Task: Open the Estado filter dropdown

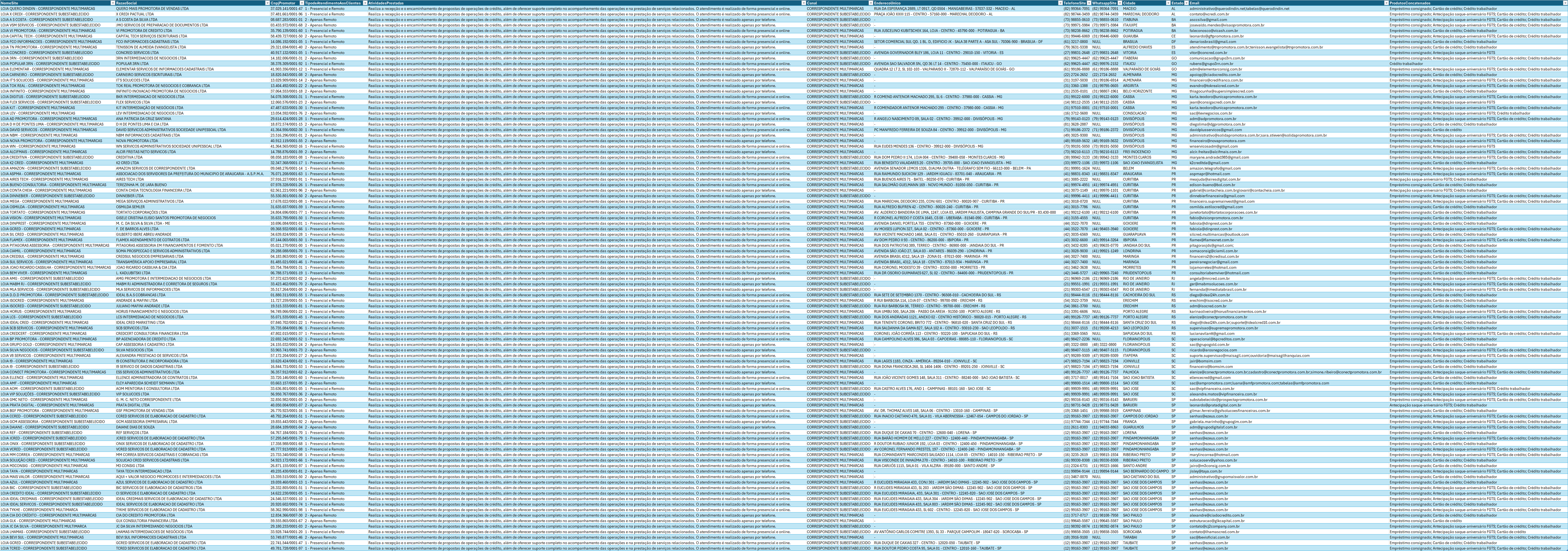Action: click(x=1186, y=3)
